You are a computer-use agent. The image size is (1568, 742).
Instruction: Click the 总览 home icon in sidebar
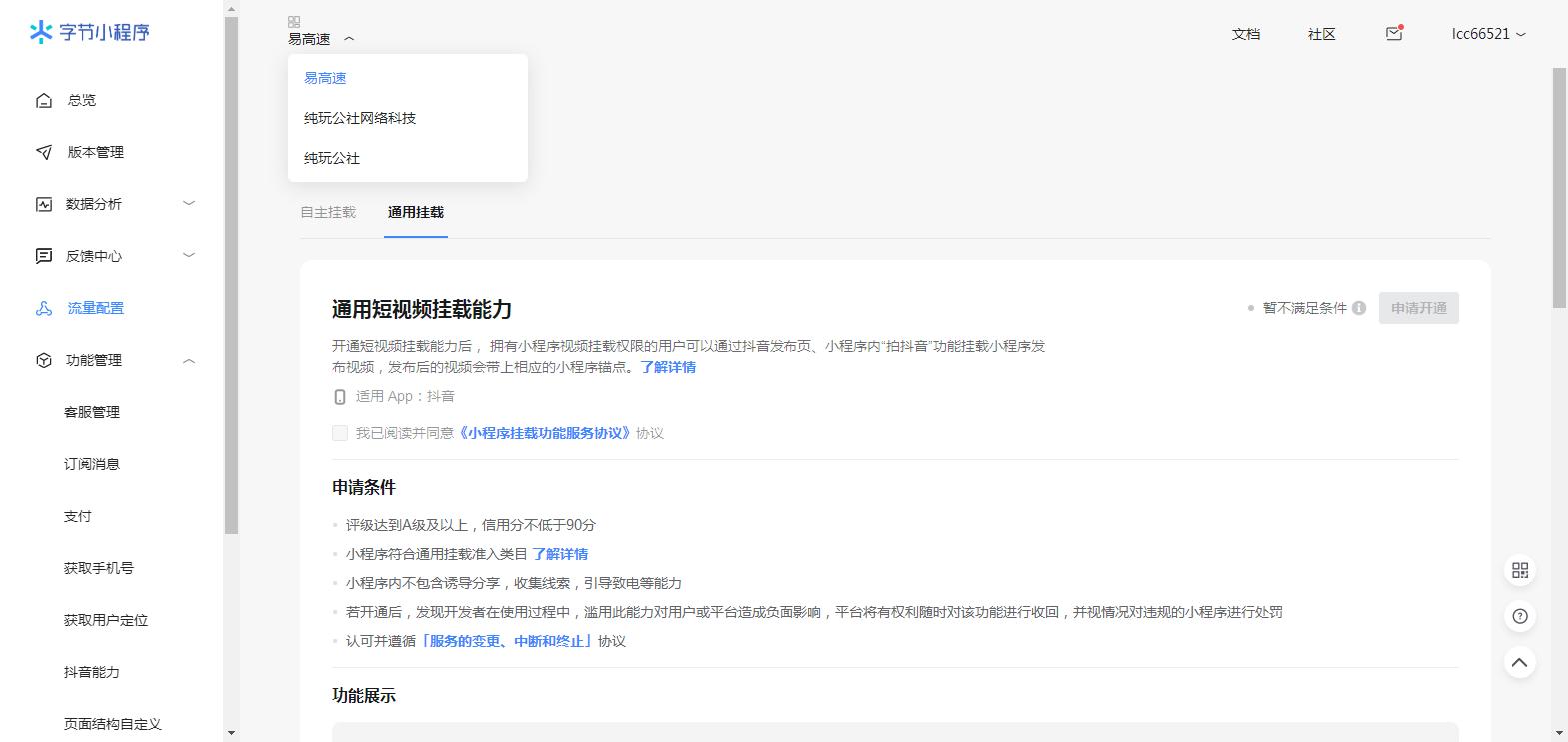(x=44, y=100)
